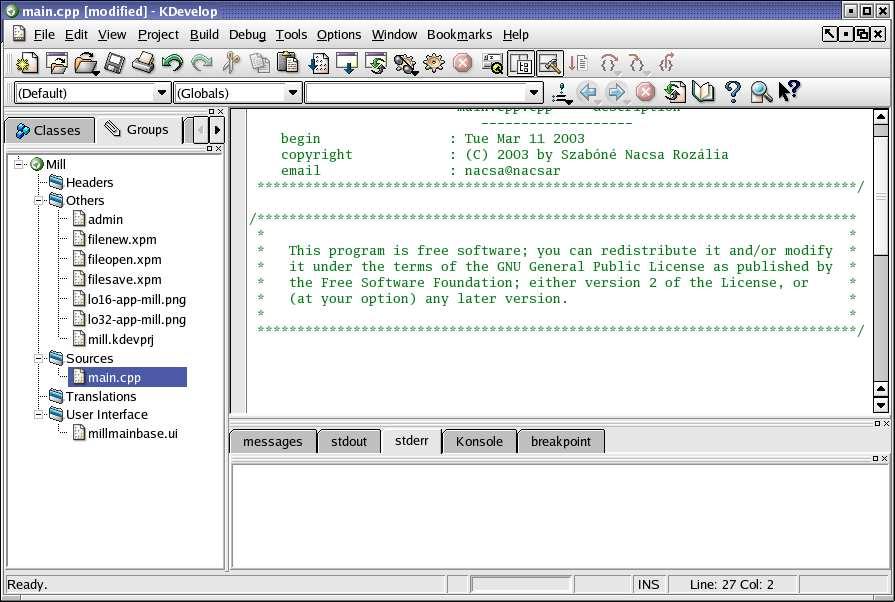The height and width of the screenshot is (602, 895).
Task: Open the Project menu
Action: coord(158,35)
